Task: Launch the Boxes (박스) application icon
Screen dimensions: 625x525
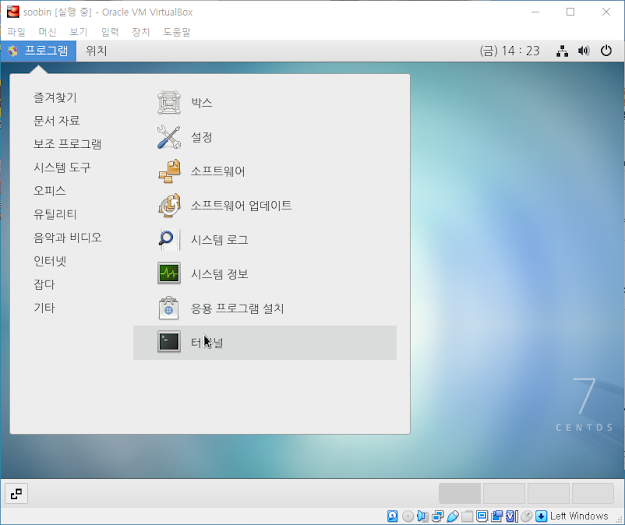Action: point(169,102)
